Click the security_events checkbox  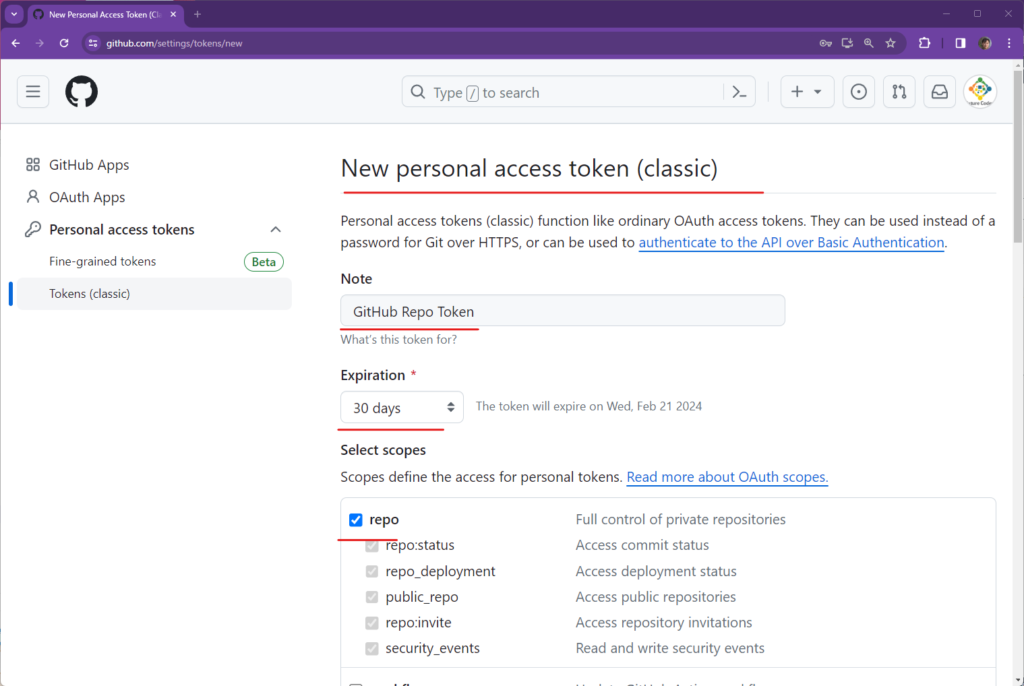tap(372, 648)
